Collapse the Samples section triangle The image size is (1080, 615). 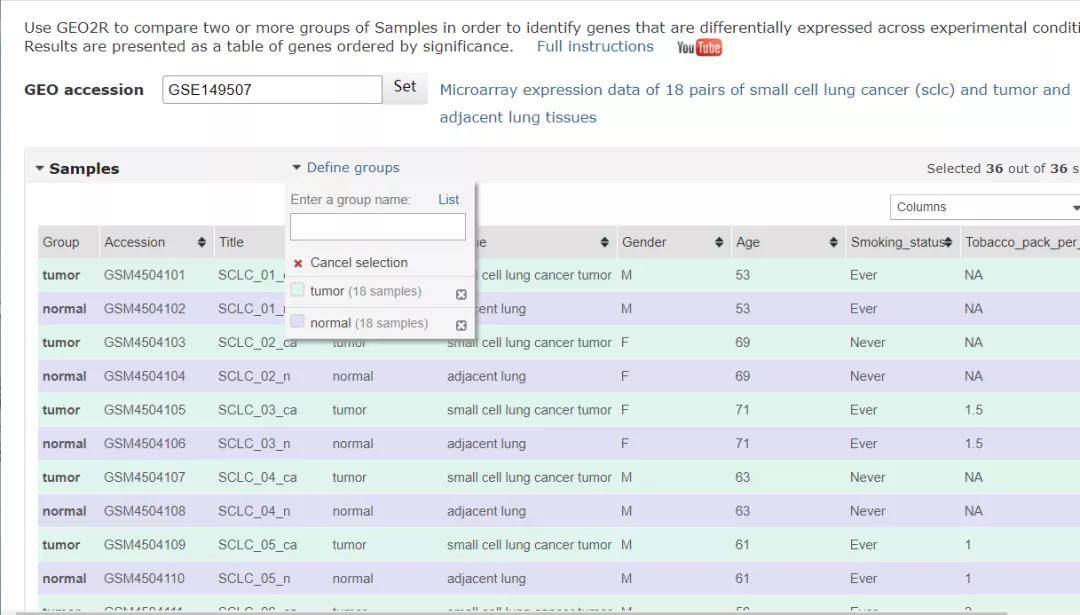tap(39, 168)
